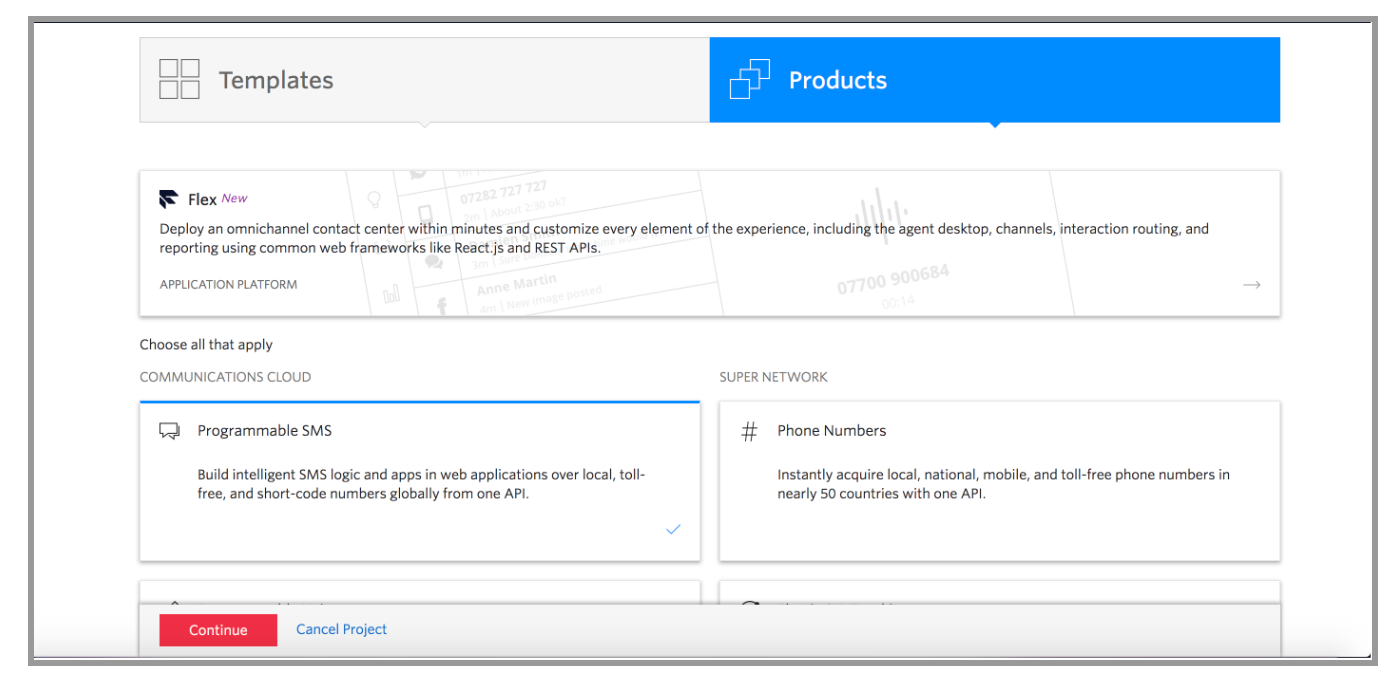Screen dimensions: 1398x682
Task: Click the Phone Numbers hash icon
Action: click(x=749, y=431)
